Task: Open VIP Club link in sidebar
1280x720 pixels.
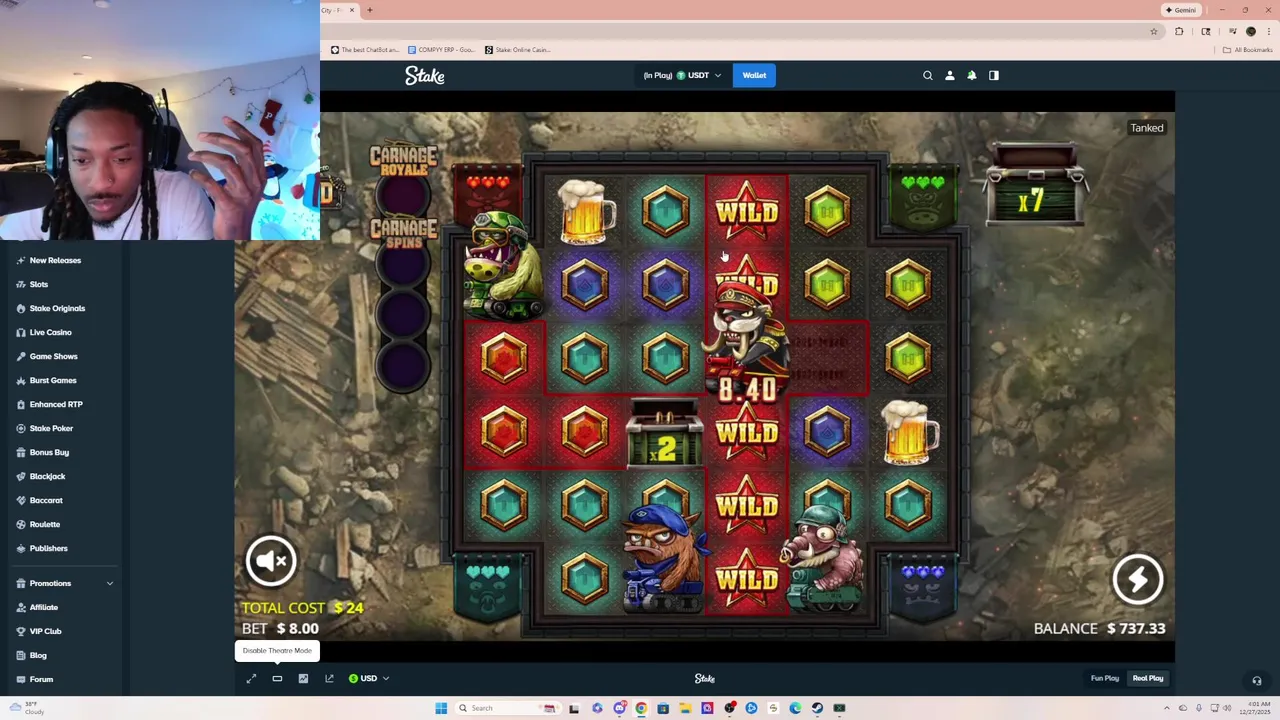Action: (x=45, y=631)
